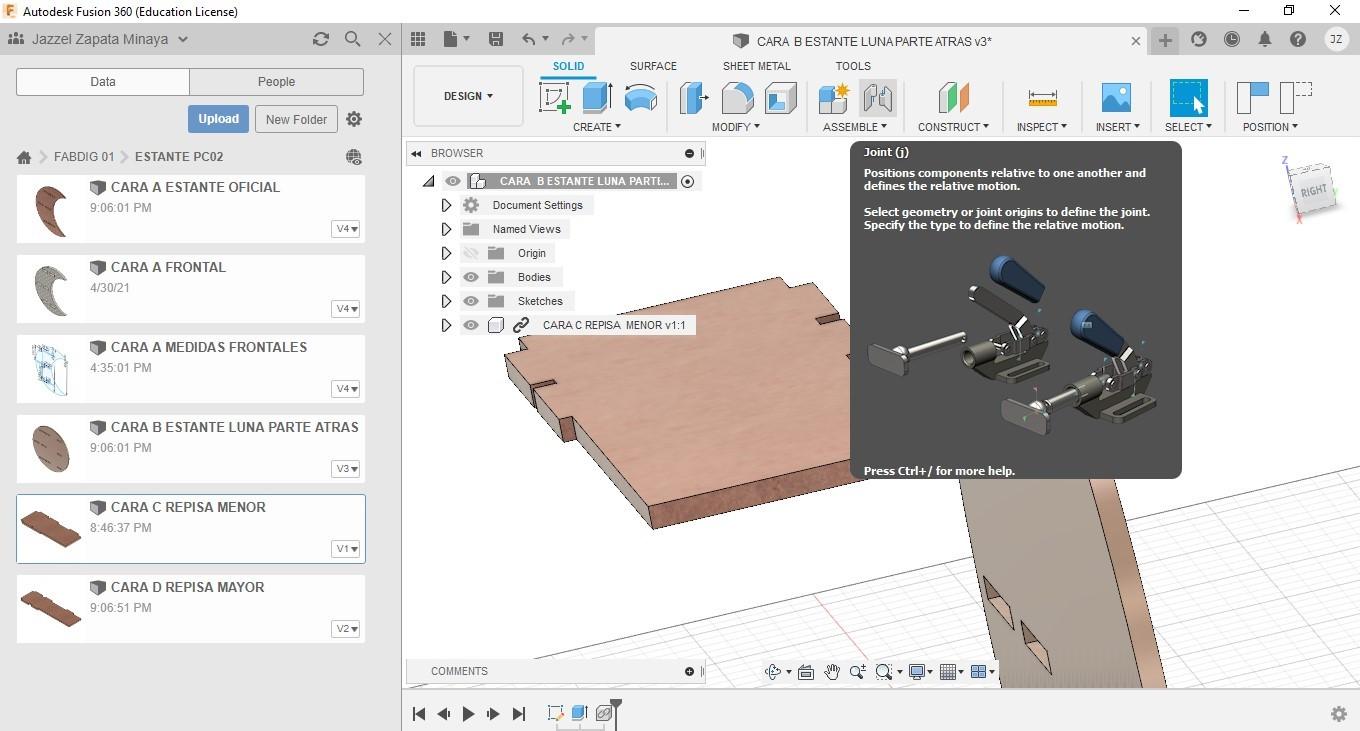This screenshot has height=731, width=1360.
Task: Expand the Sketches folder in browser
Action: pos(446,301)
